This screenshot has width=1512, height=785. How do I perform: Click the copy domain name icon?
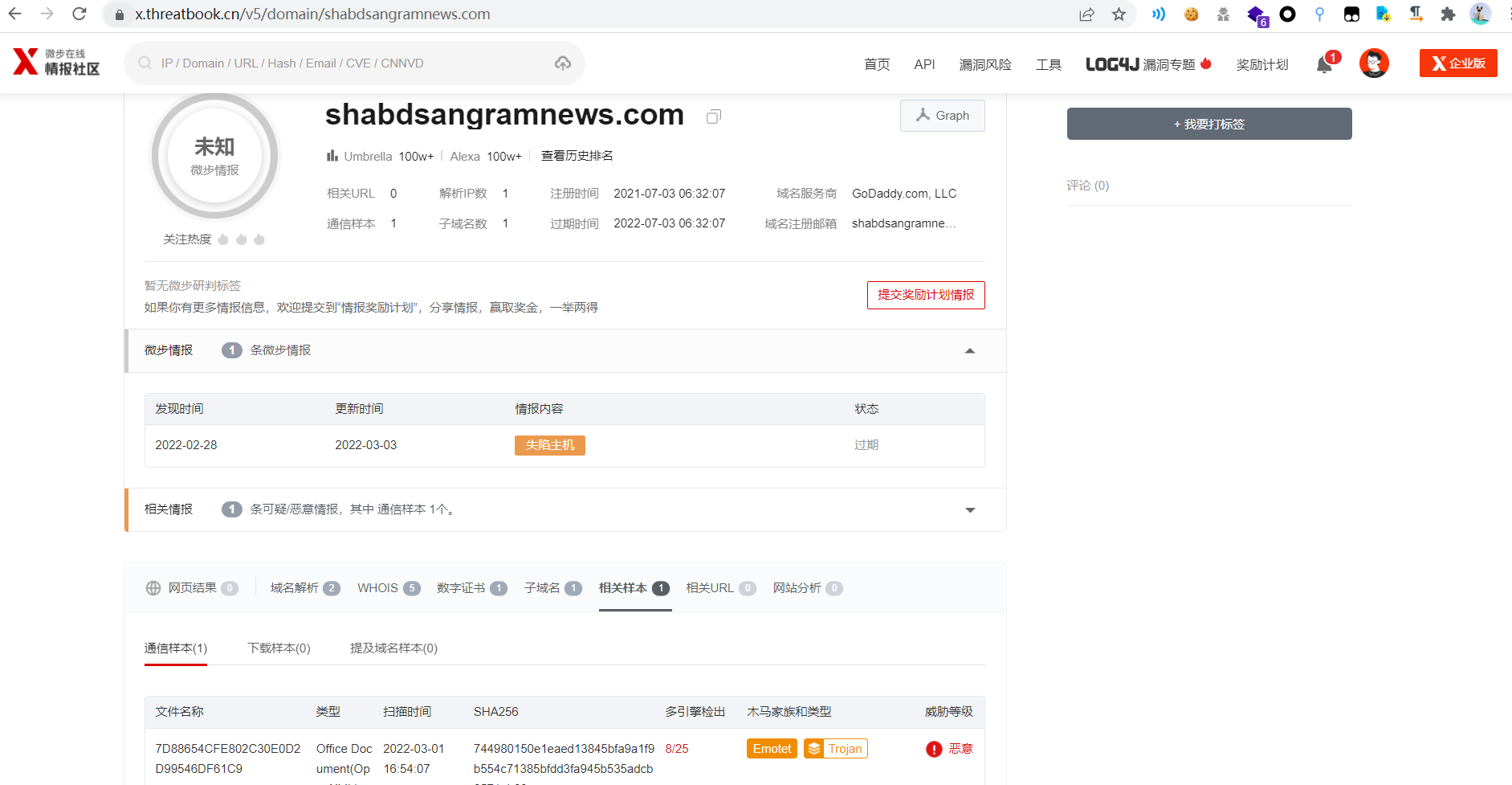(x=713, y=117)
